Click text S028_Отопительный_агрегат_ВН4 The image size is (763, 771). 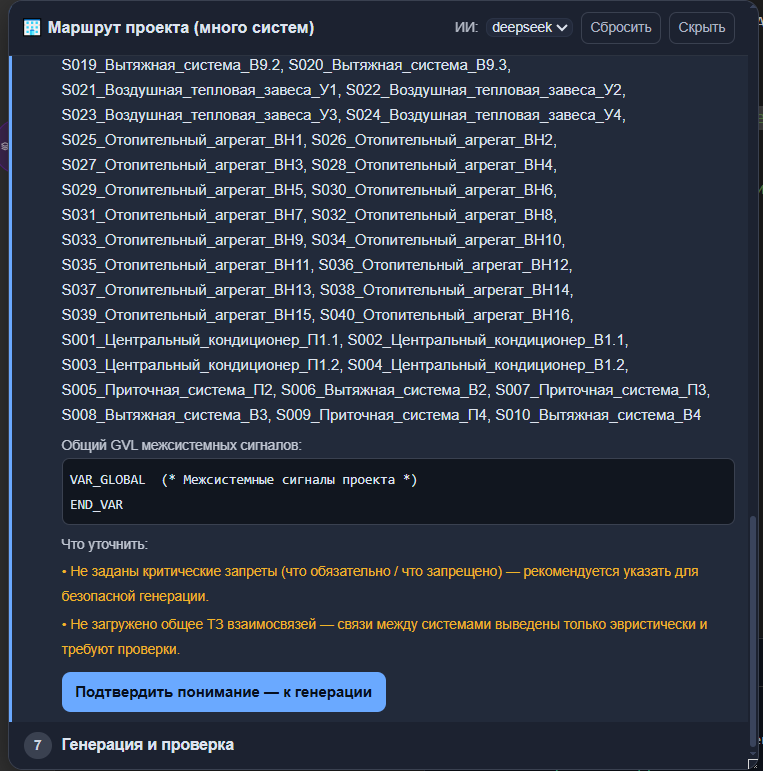432,165
